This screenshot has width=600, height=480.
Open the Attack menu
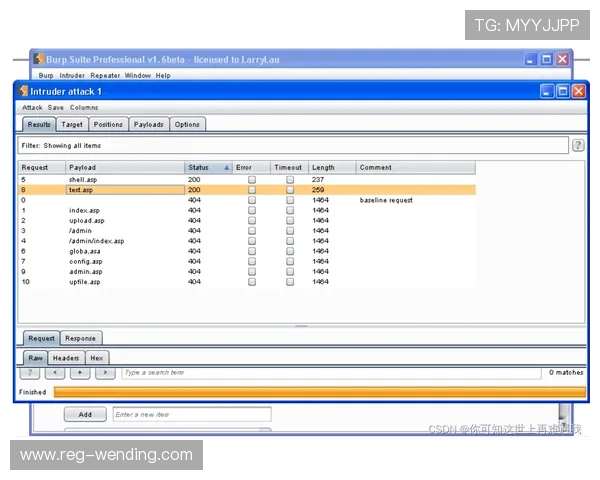click(32, 107)
